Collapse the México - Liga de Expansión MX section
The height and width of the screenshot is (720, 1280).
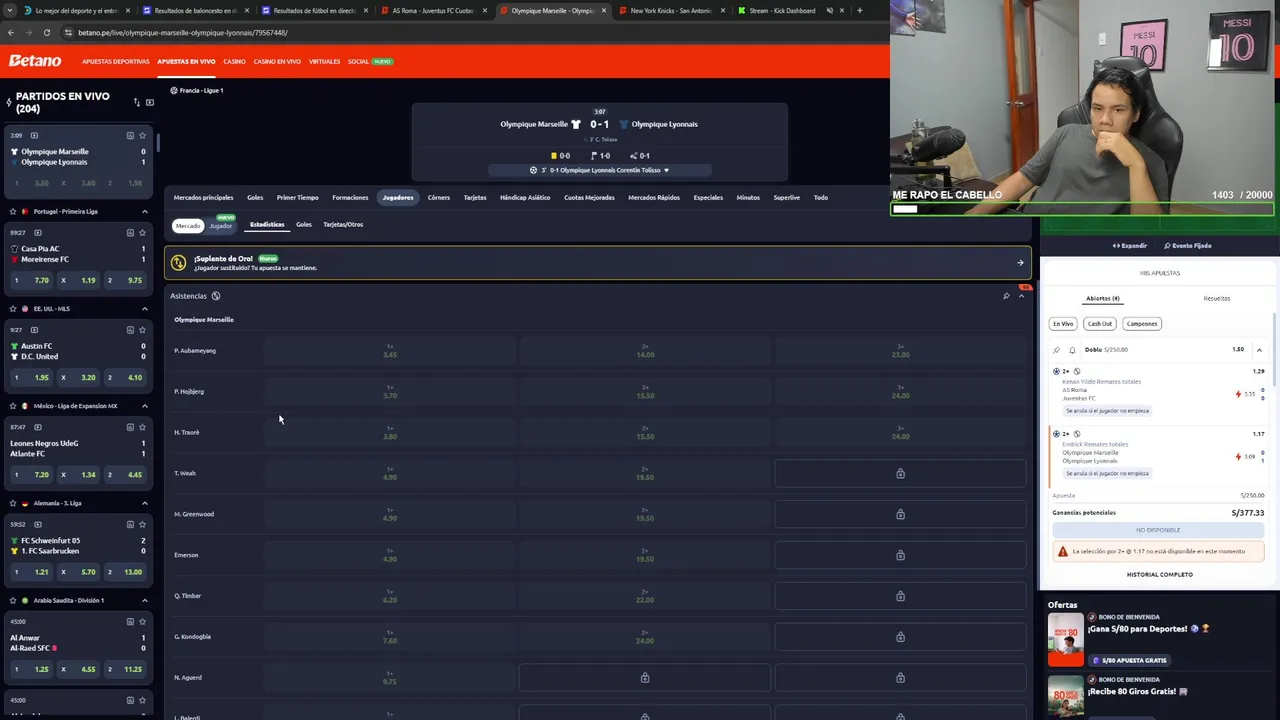tap(144, 406)
